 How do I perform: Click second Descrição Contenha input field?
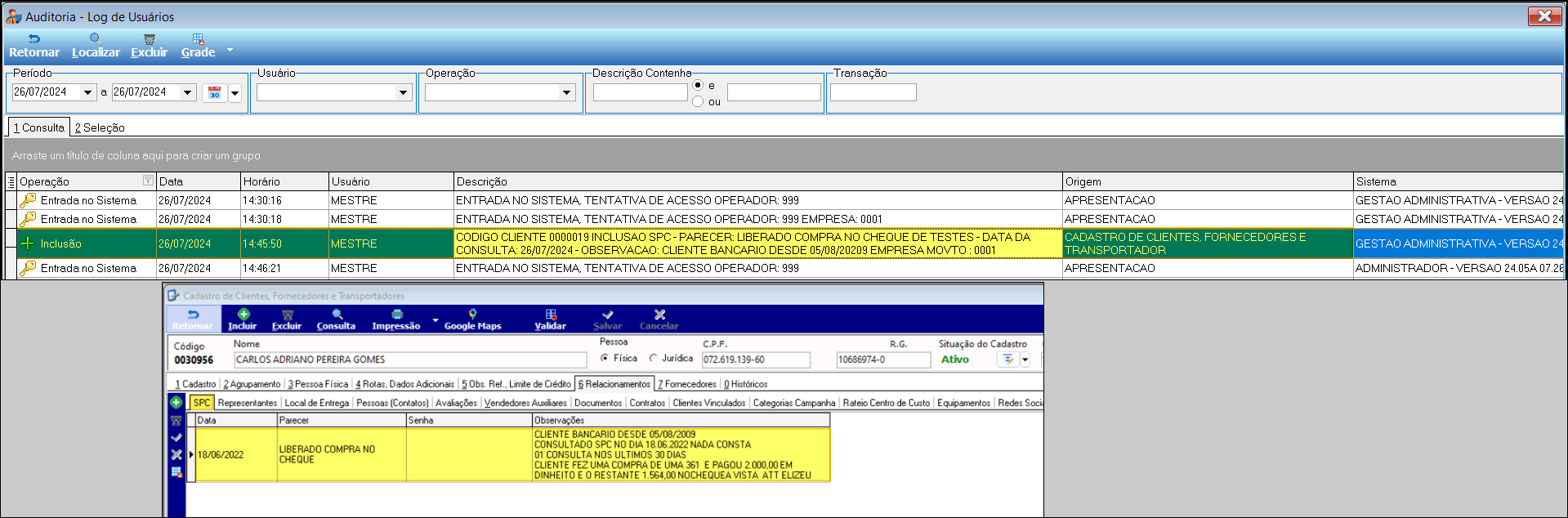(x=774, y=92)
